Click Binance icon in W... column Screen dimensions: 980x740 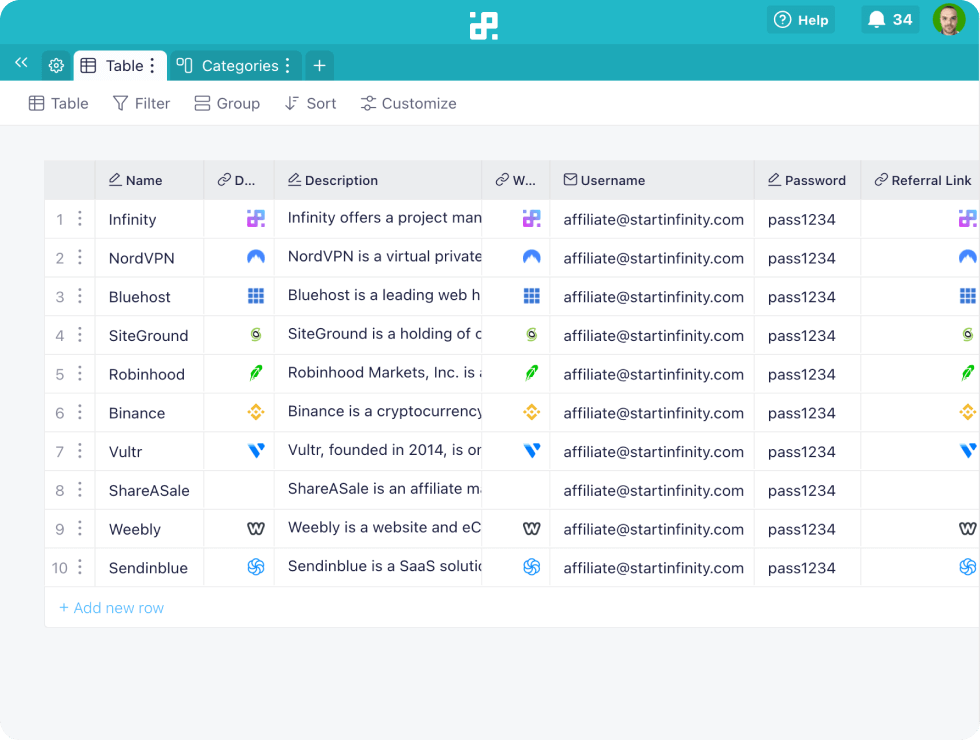pyautogui.click(x=531, y=412)
